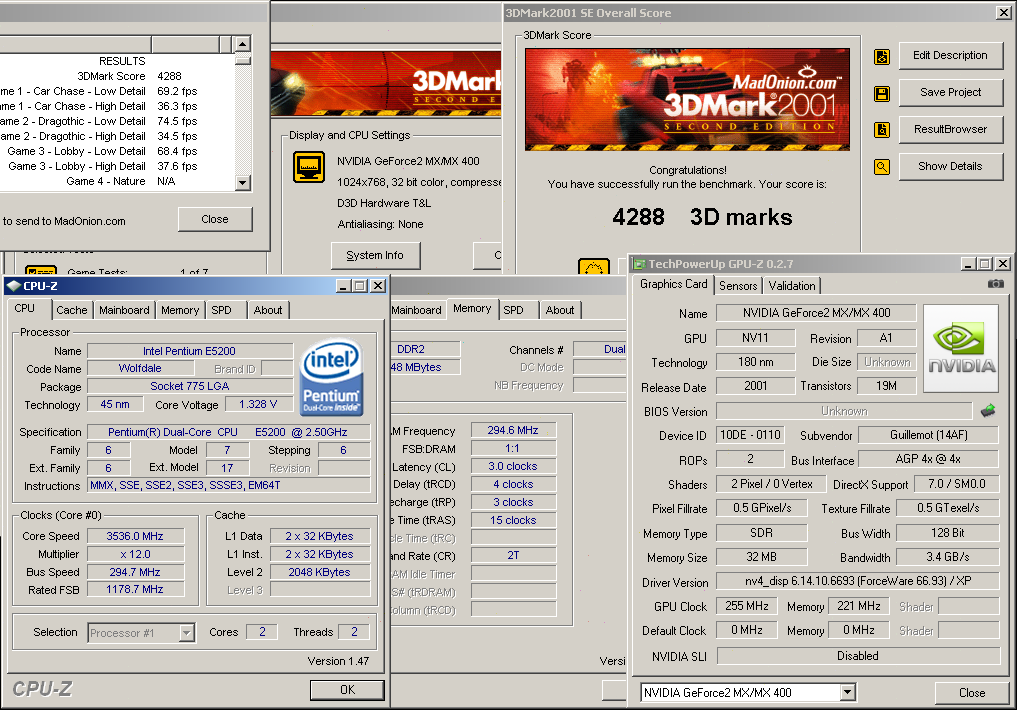
Task: Click the Edit Description icon
Action: pyautogui.click(x=881, y=57)
